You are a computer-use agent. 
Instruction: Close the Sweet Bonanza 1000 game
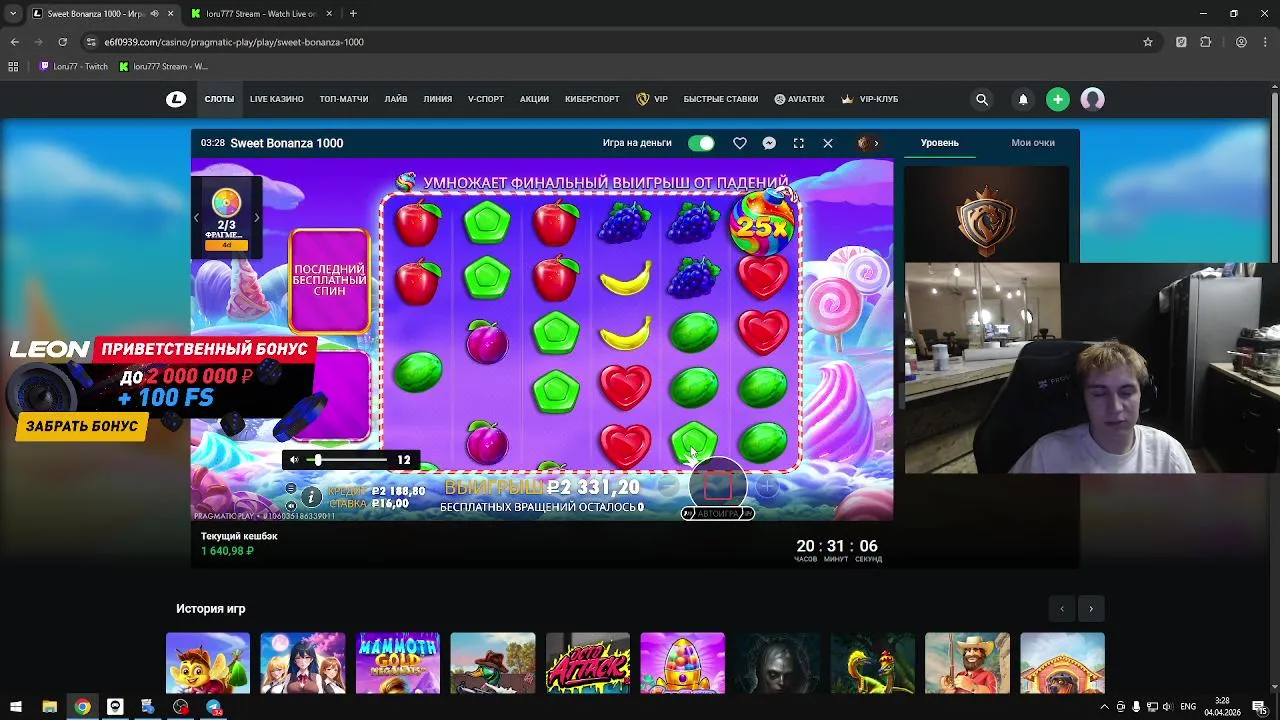[828, 143]
